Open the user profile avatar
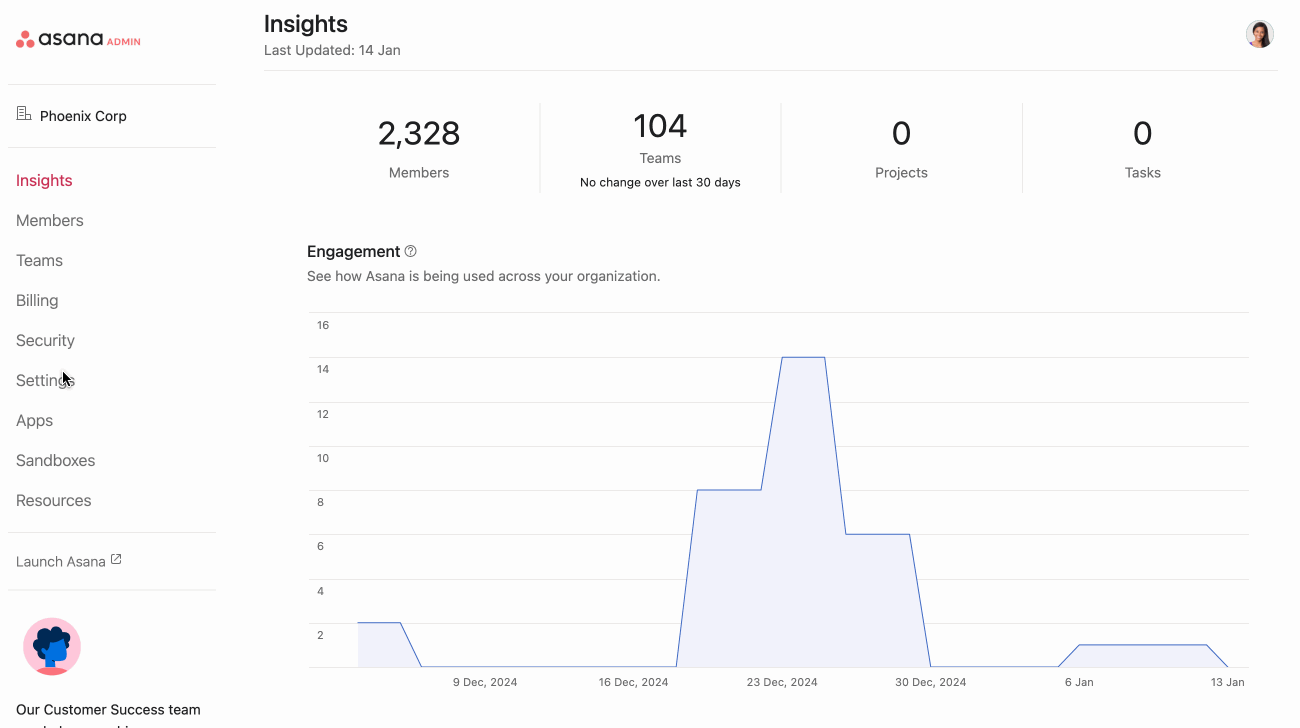Image resolution: width=1300 pixels, height=728 pixels. coord(1259,35)
